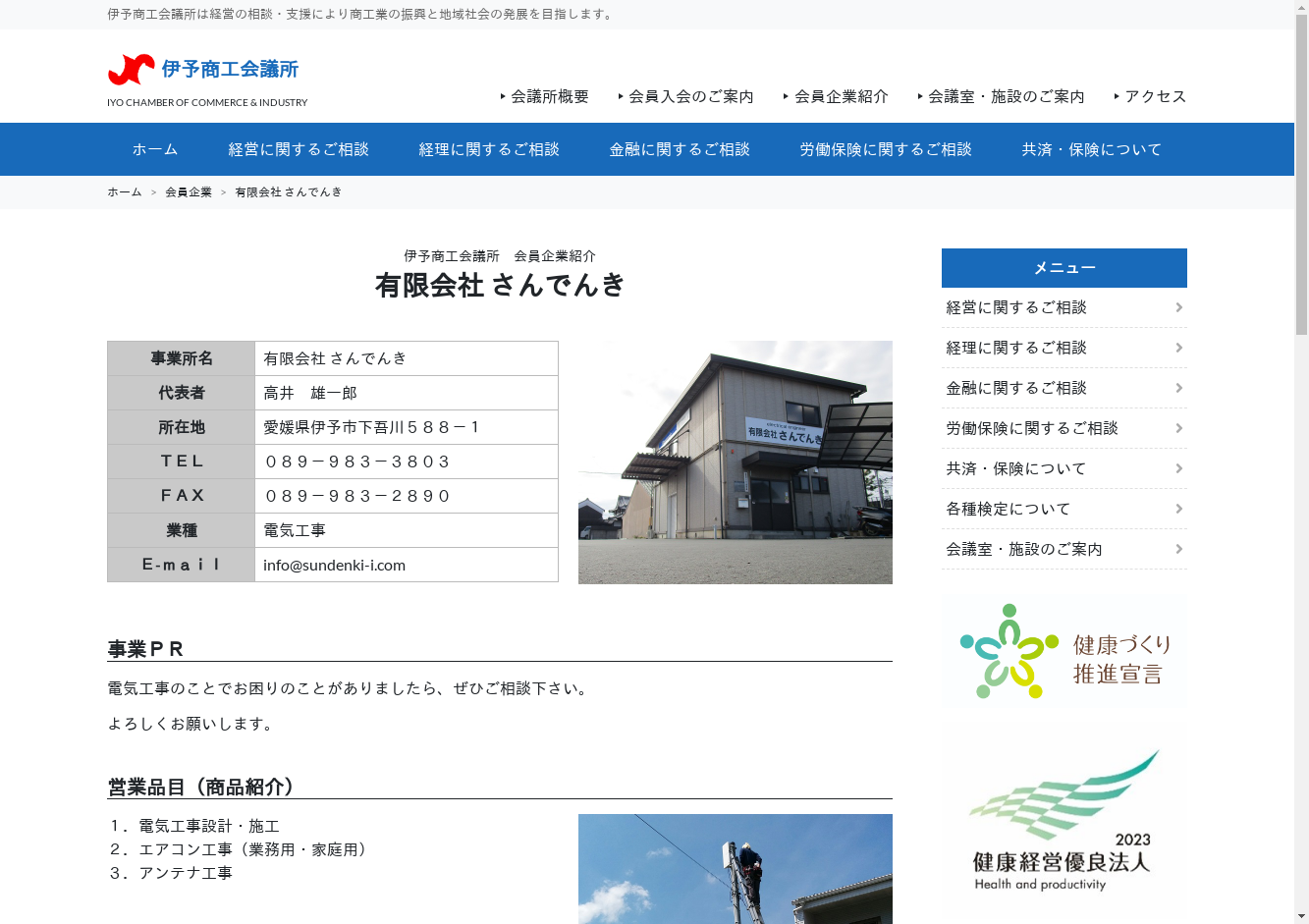Click the 会員企業 breadcrumb link
This screenshot has height=924, width=1309.
189,192
